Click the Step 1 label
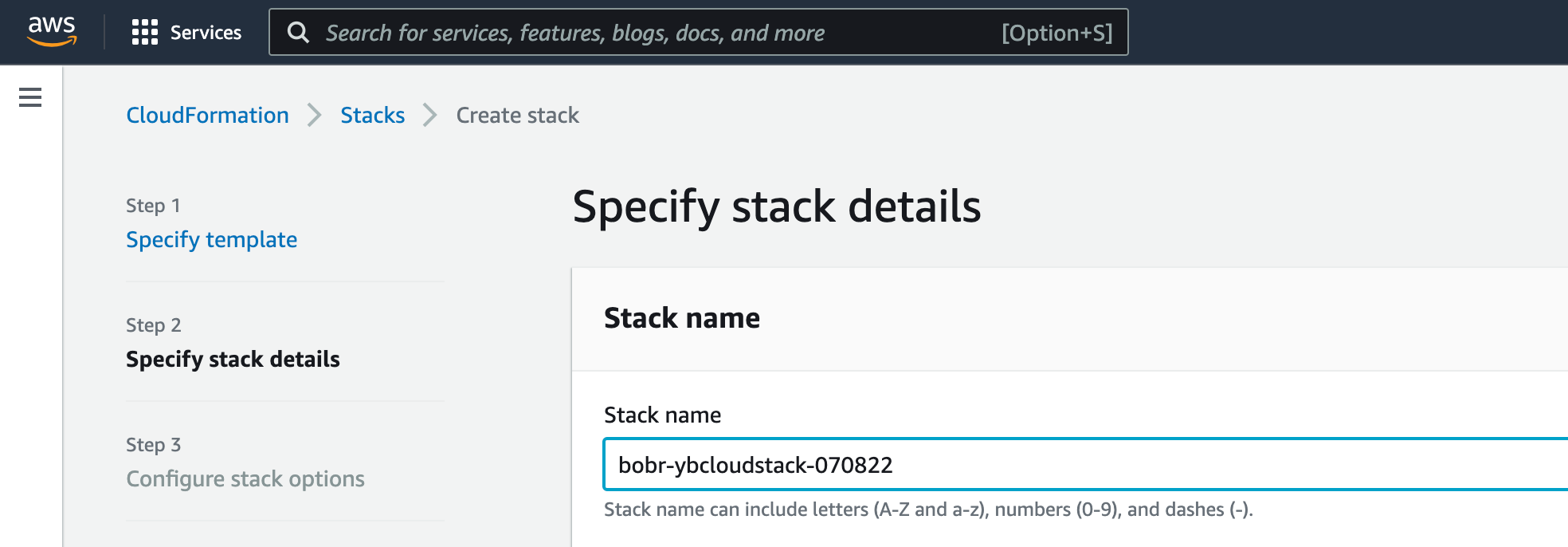 153,206
